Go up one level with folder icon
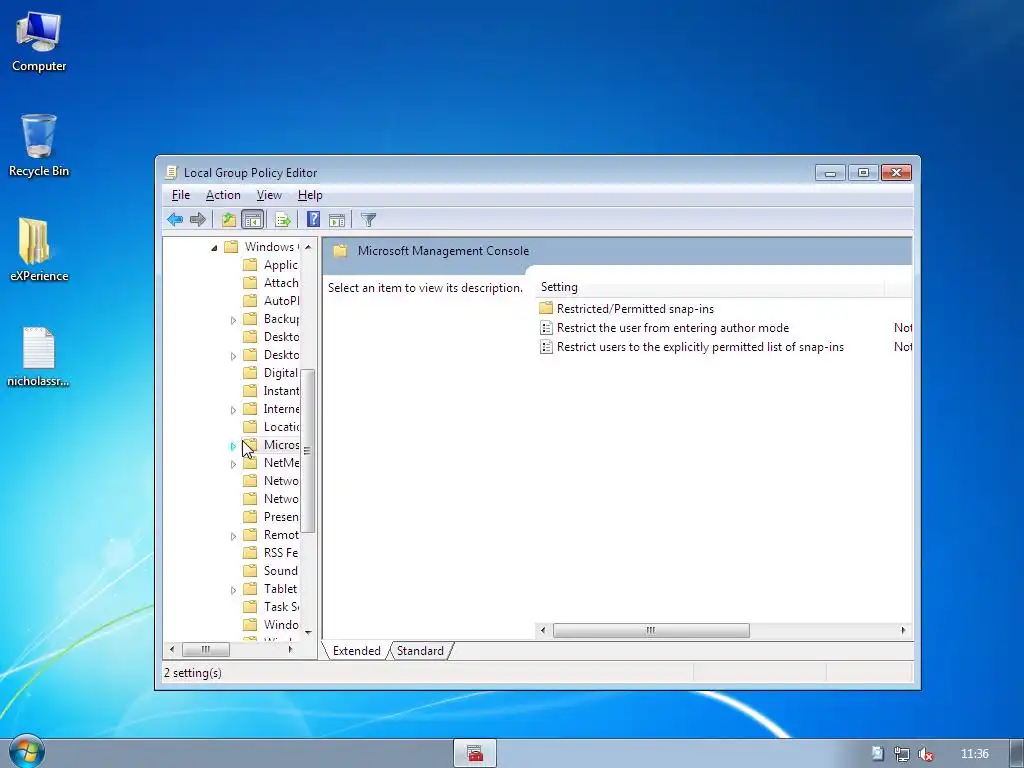Viewport: 1024px width, 768px height. pos(229,219)
